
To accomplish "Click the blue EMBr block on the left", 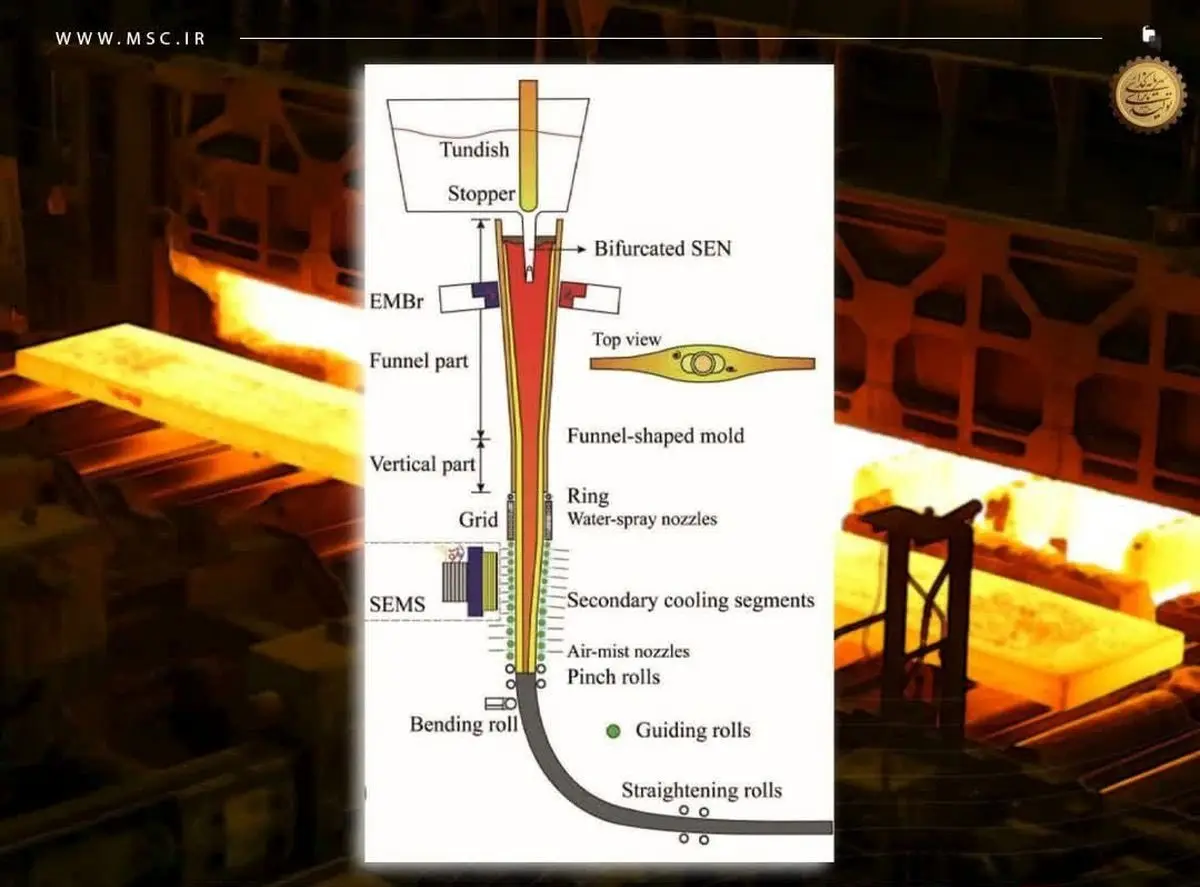I will [485, 293].
